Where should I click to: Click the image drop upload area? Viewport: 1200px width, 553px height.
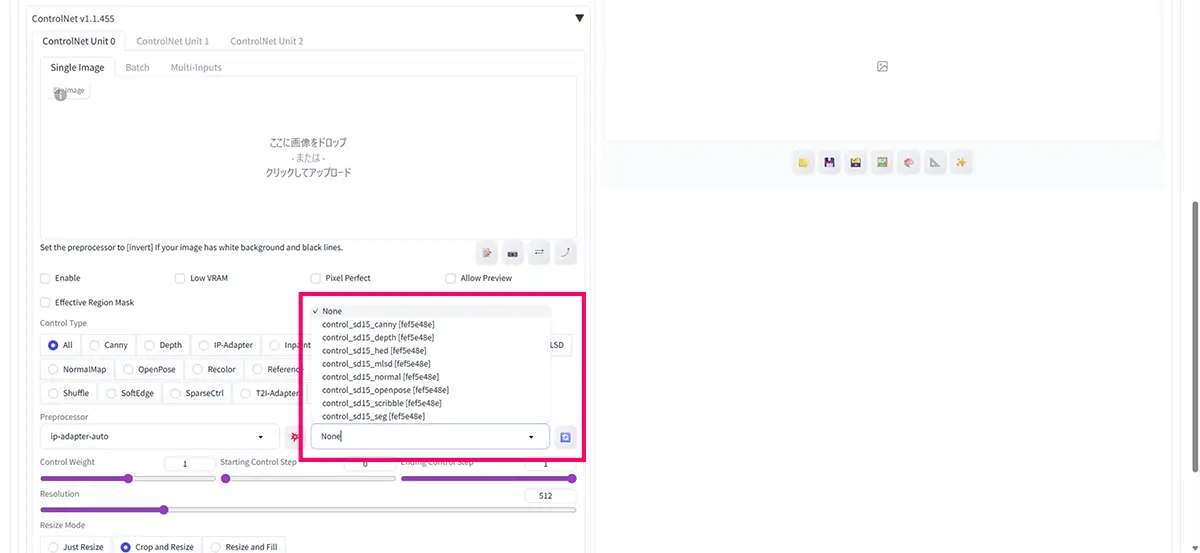pos(308,157)
